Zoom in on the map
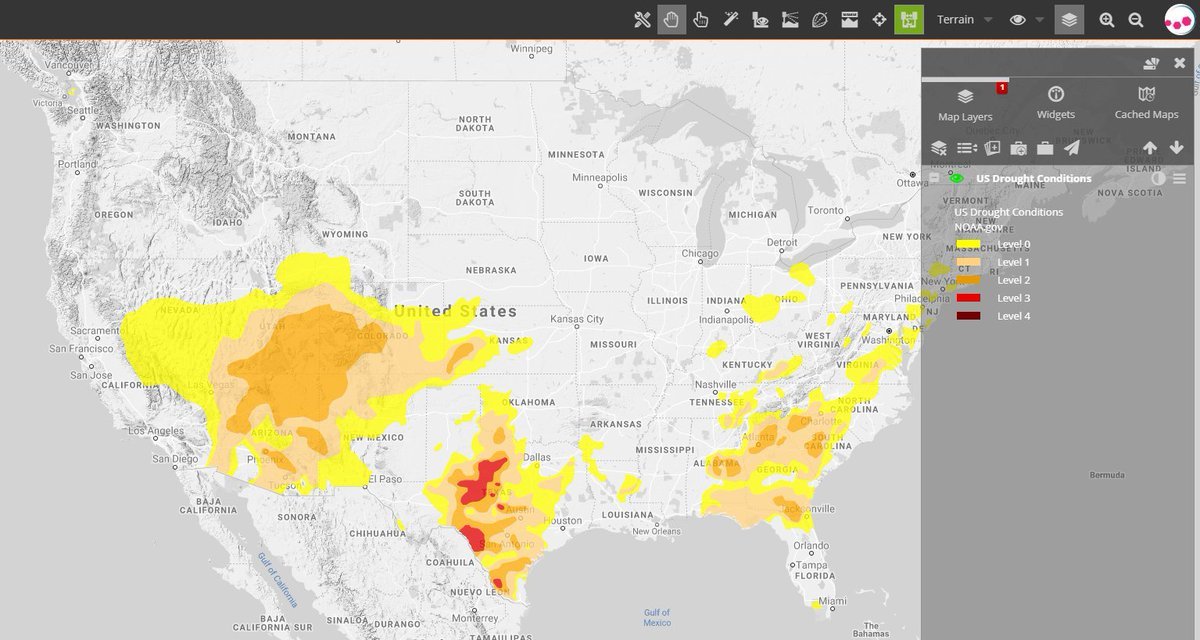The height and width of the screenshot is (640, 1200). point(1107,20)
